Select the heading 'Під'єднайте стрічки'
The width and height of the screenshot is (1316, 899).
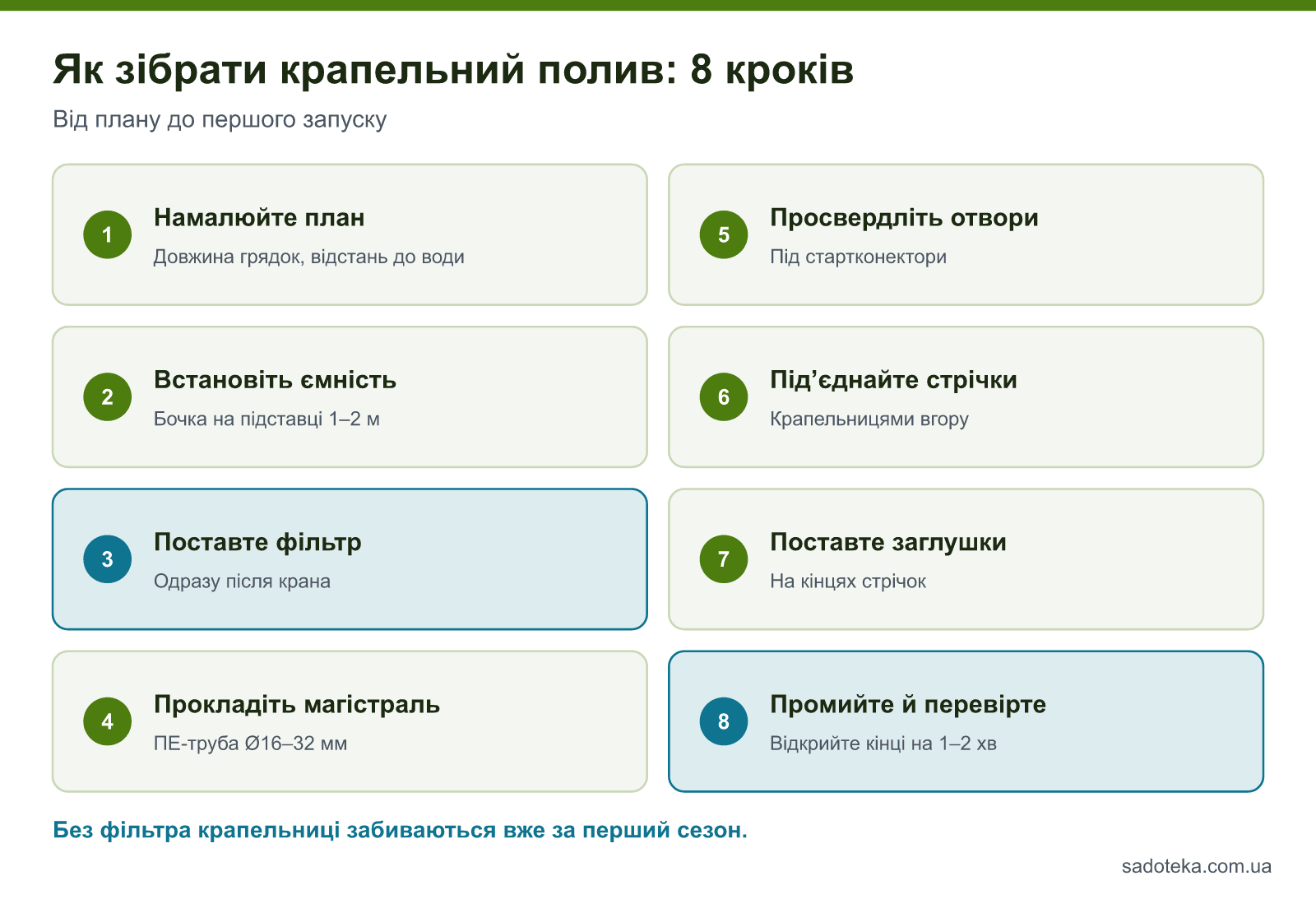point(893,380)
